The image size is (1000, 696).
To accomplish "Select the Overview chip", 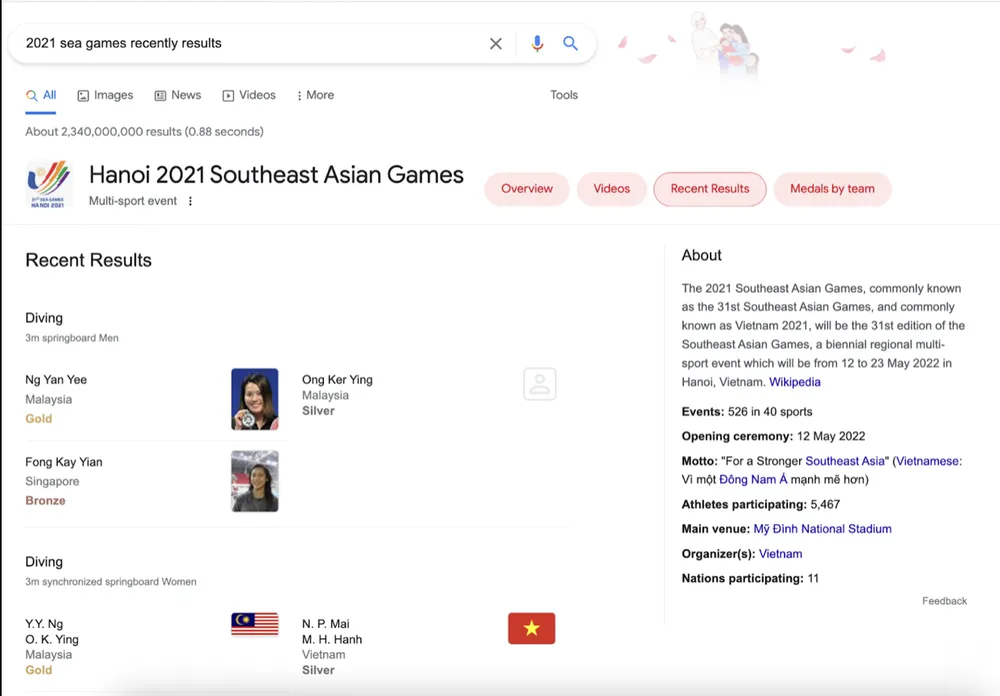I will tap(526, 189).
